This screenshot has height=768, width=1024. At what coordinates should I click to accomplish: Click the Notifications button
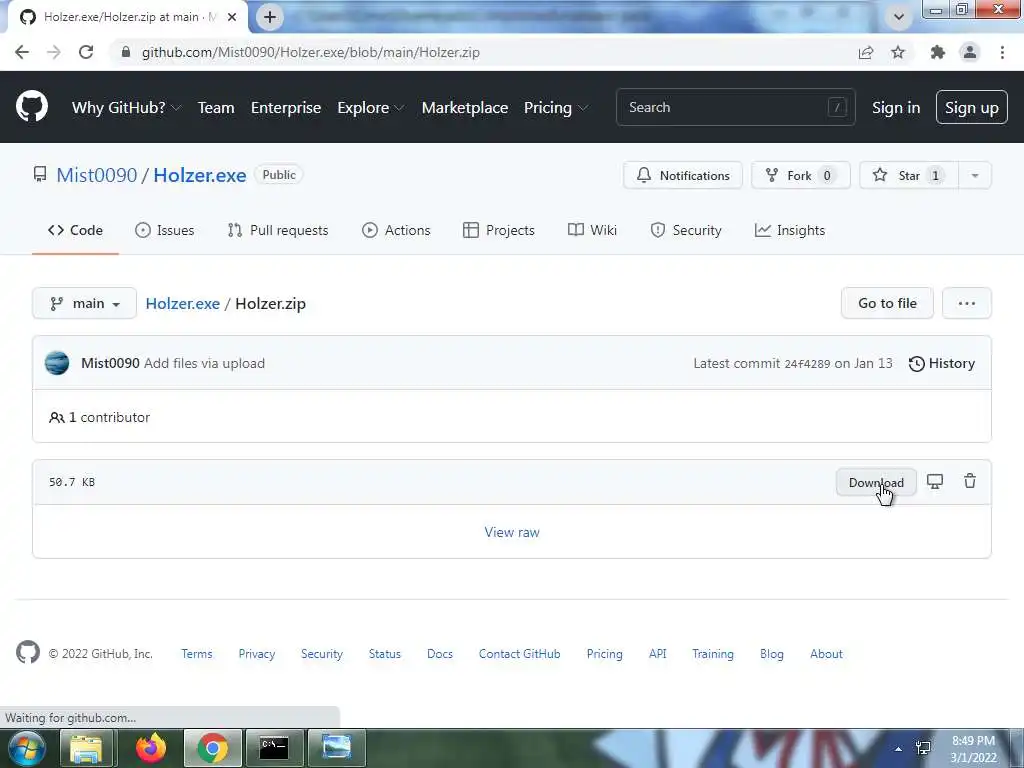click(682, 175)
